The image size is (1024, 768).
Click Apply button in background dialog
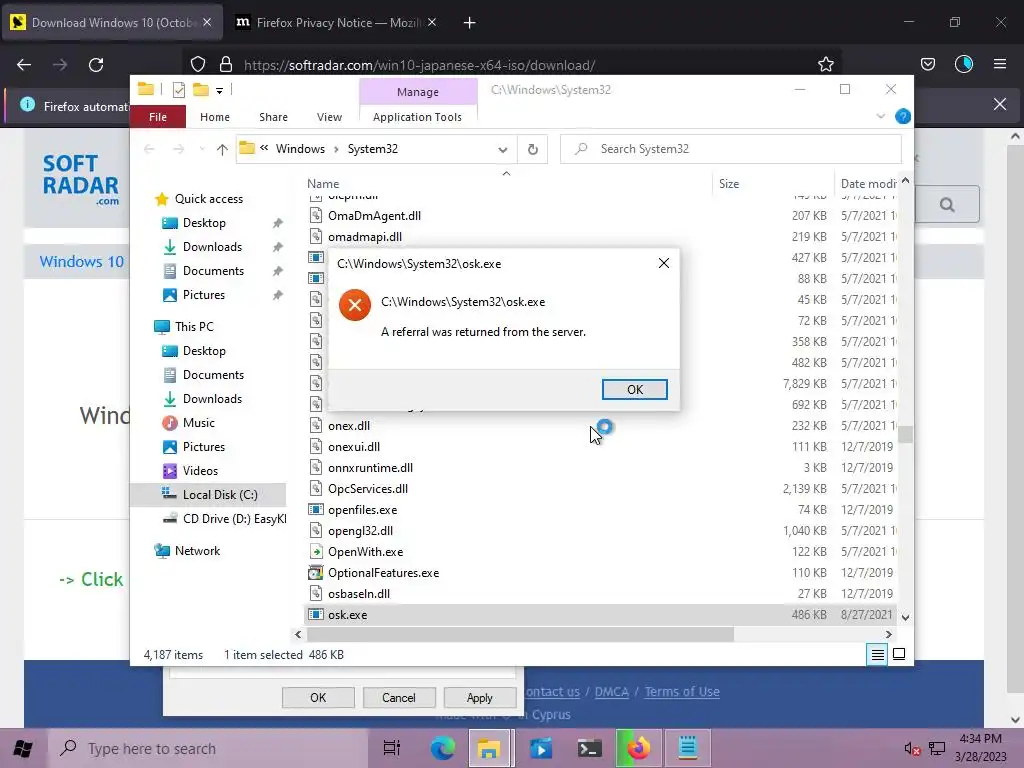click(x=479, y=697)
